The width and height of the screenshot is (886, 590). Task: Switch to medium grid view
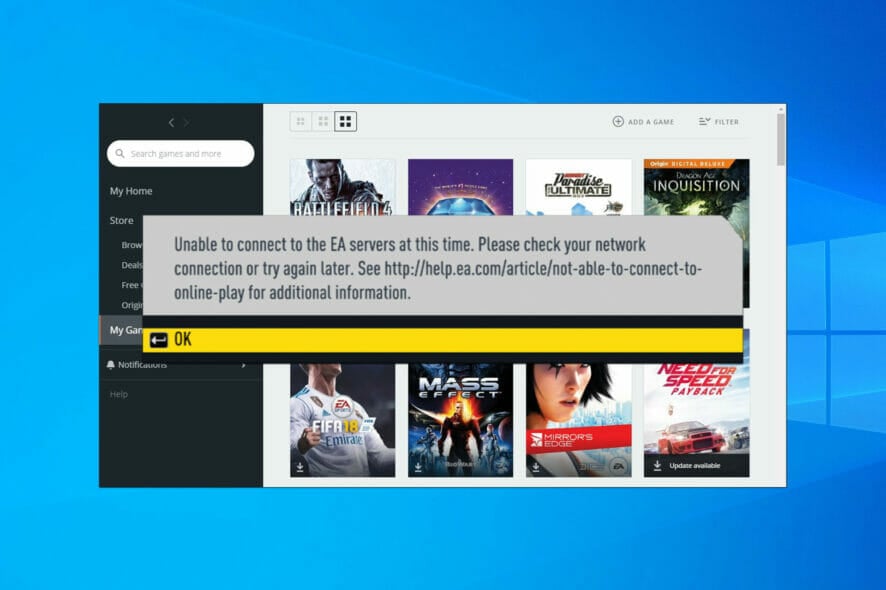[323, 122]
